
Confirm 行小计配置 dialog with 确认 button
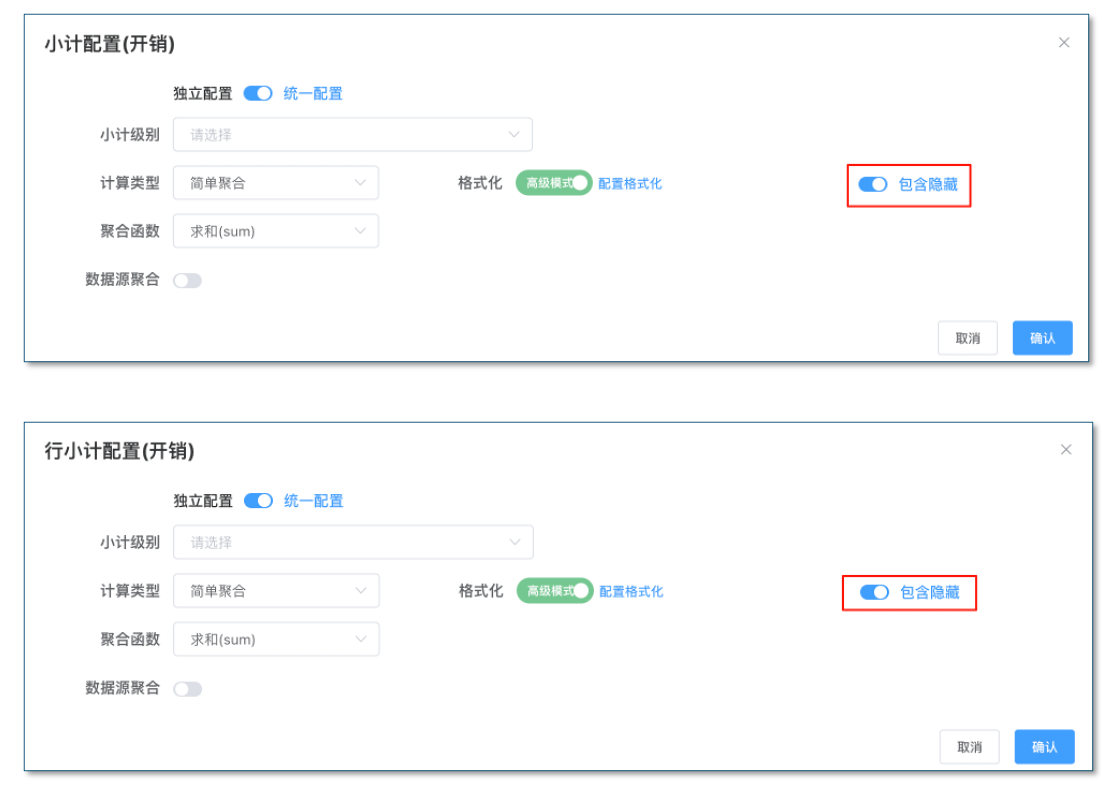pyautogui.click(x=1044, y=747)
